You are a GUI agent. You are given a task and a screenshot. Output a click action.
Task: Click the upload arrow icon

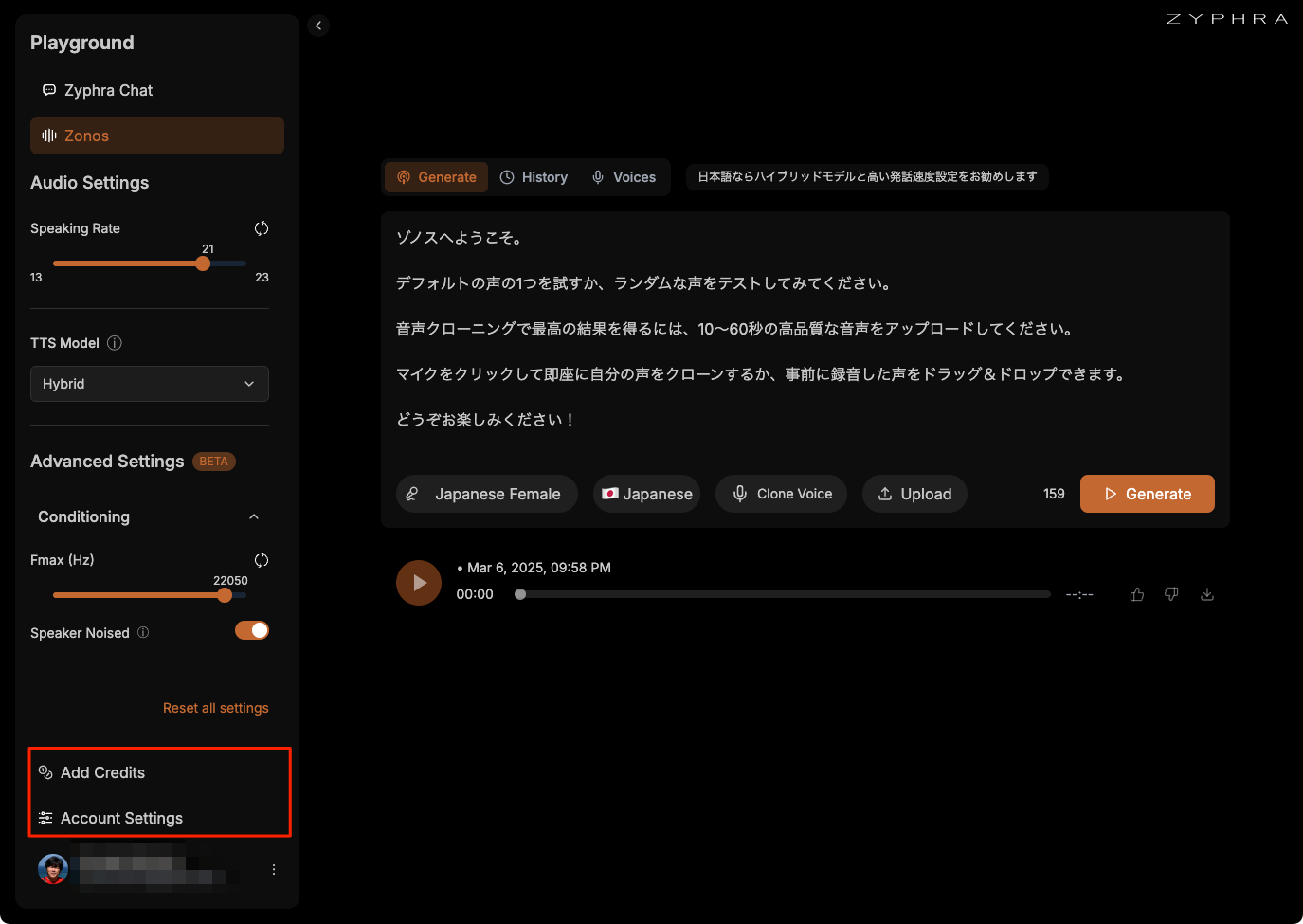[885, 494]
